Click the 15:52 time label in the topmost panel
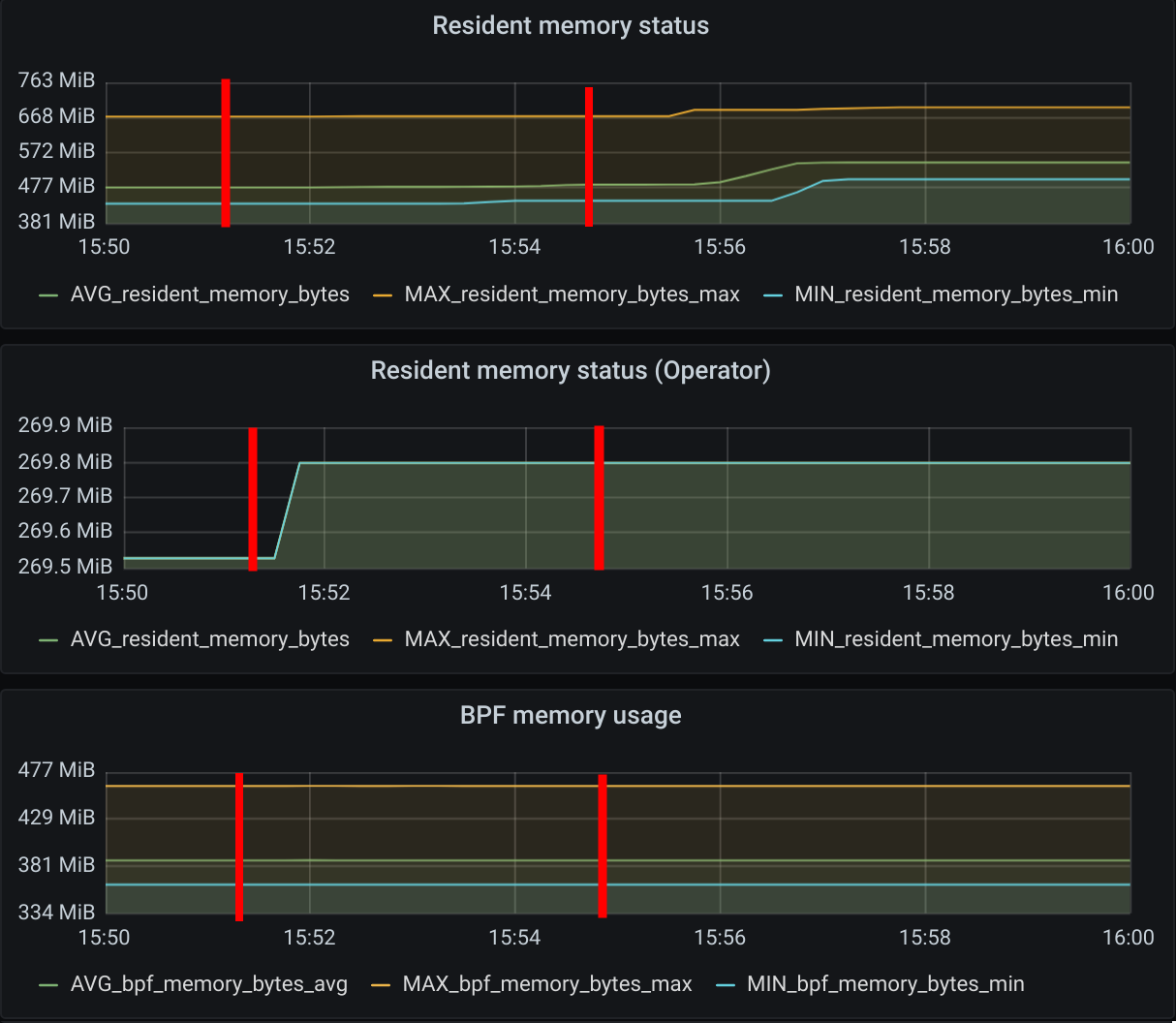Screen dimensions: 1176x1023 [x=310, y=247]
